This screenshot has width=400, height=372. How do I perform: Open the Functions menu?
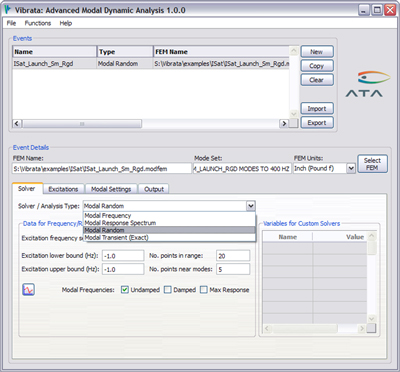coord(38,23)
